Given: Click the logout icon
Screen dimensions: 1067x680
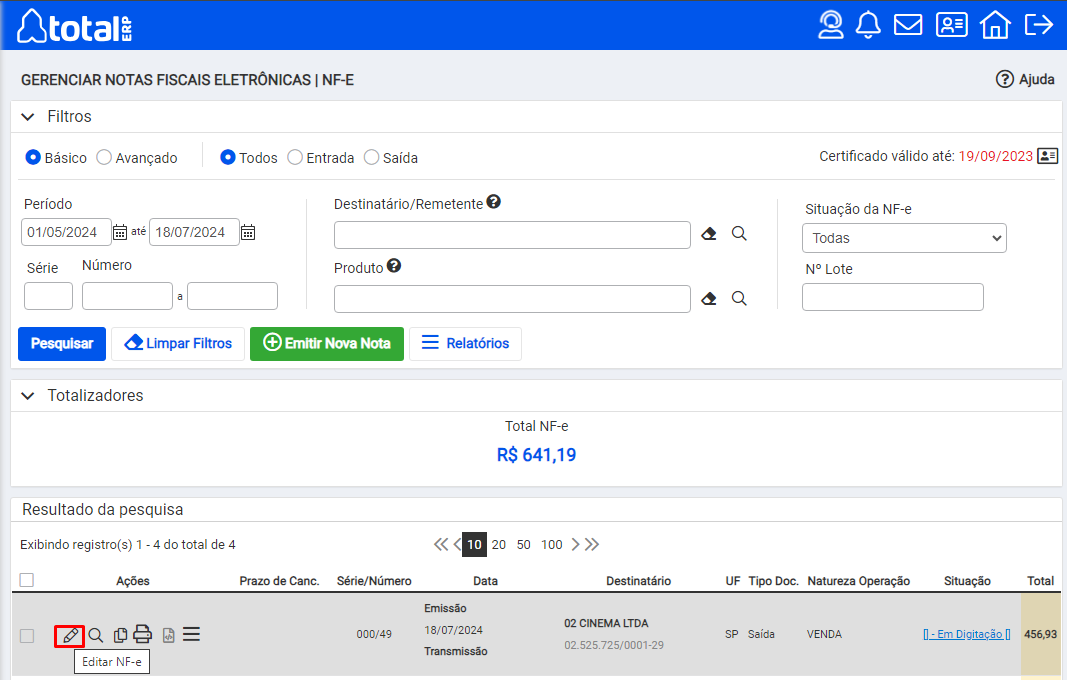Looking at the screenshot, I should point(1039,25).
